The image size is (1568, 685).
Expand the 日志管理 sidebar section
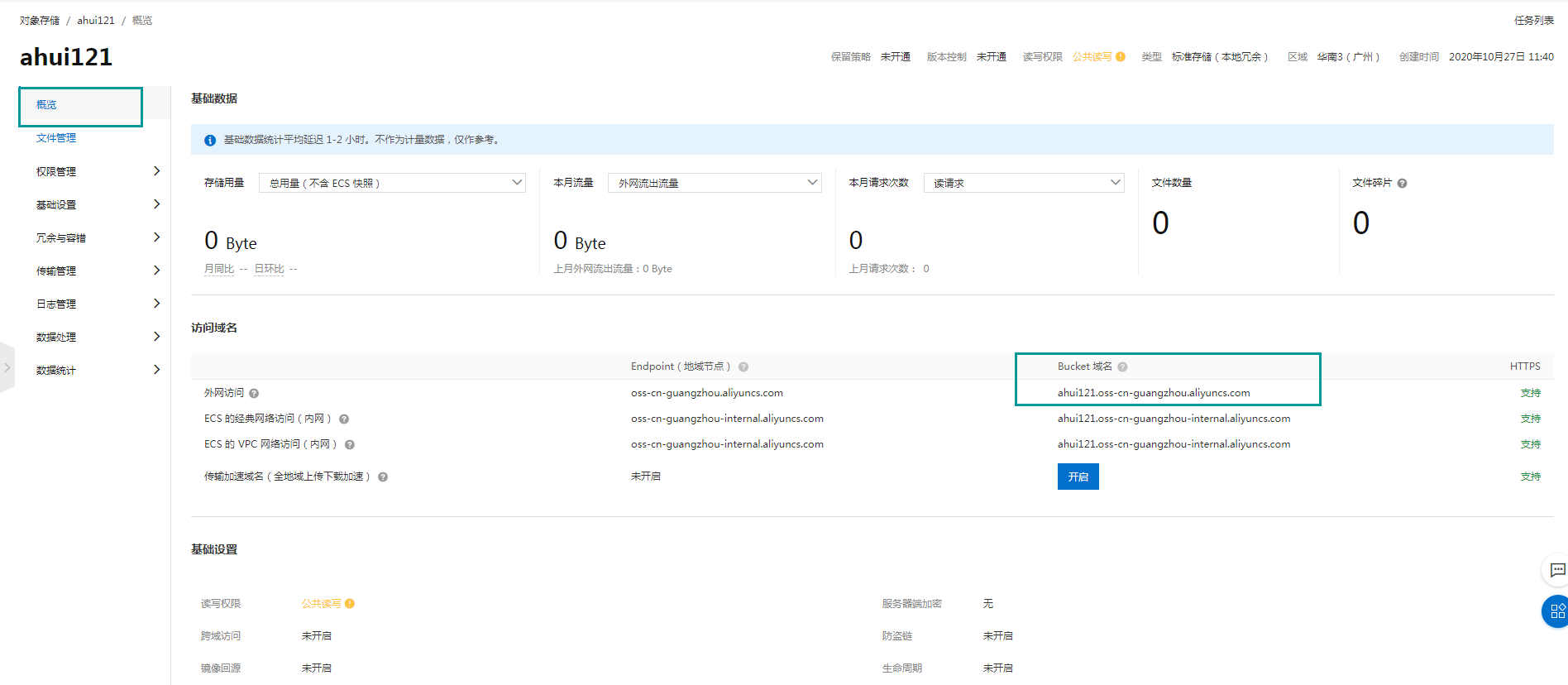point(97,304)
